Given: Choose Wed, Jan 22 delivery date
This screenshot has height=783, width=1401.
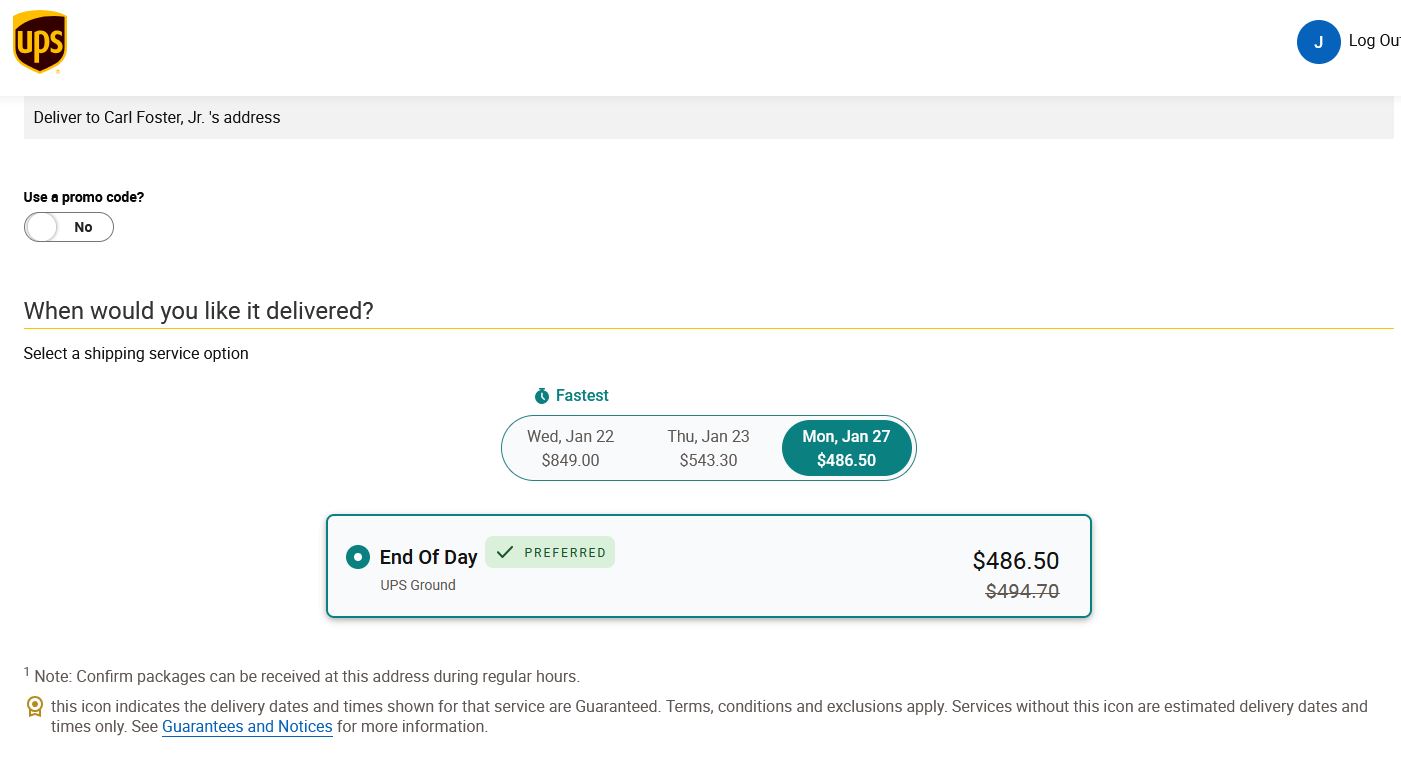Looking at the screenshot, I should [570, 448].
